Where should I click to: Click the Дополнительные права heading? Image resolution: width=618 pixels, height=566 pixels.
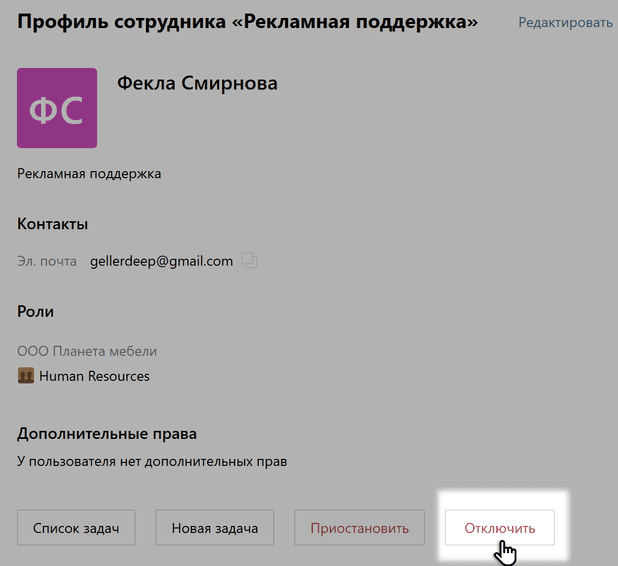pos(107,434)
